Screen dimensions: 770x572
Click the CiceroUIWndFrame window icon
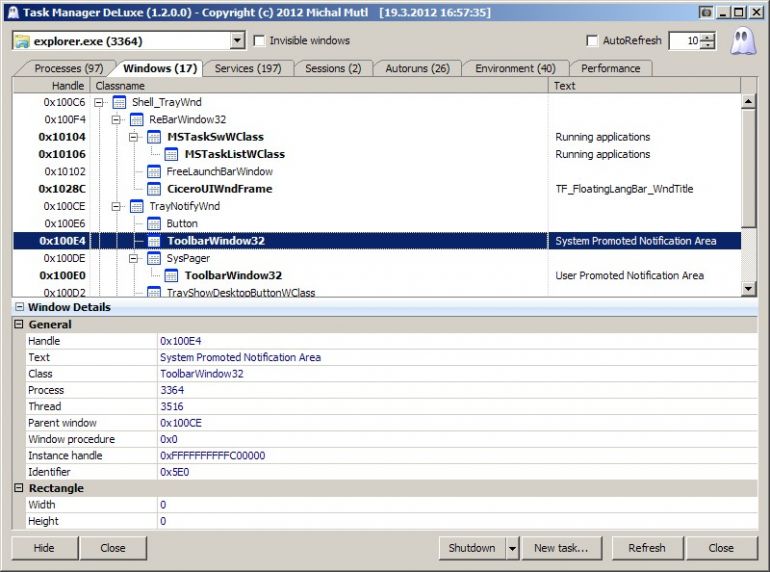tap(155, 189)
